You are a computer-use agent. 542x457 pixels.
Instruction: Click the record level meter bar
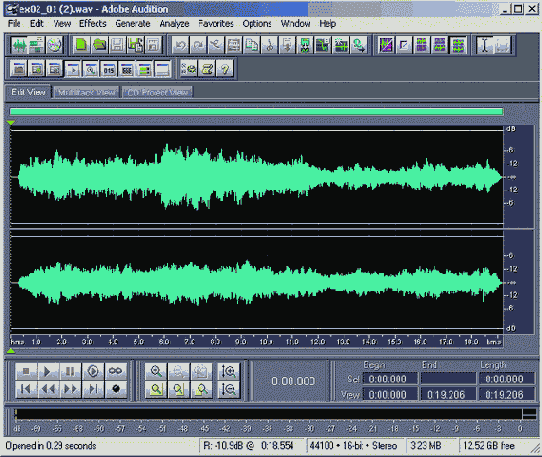[x=269, y=414]
